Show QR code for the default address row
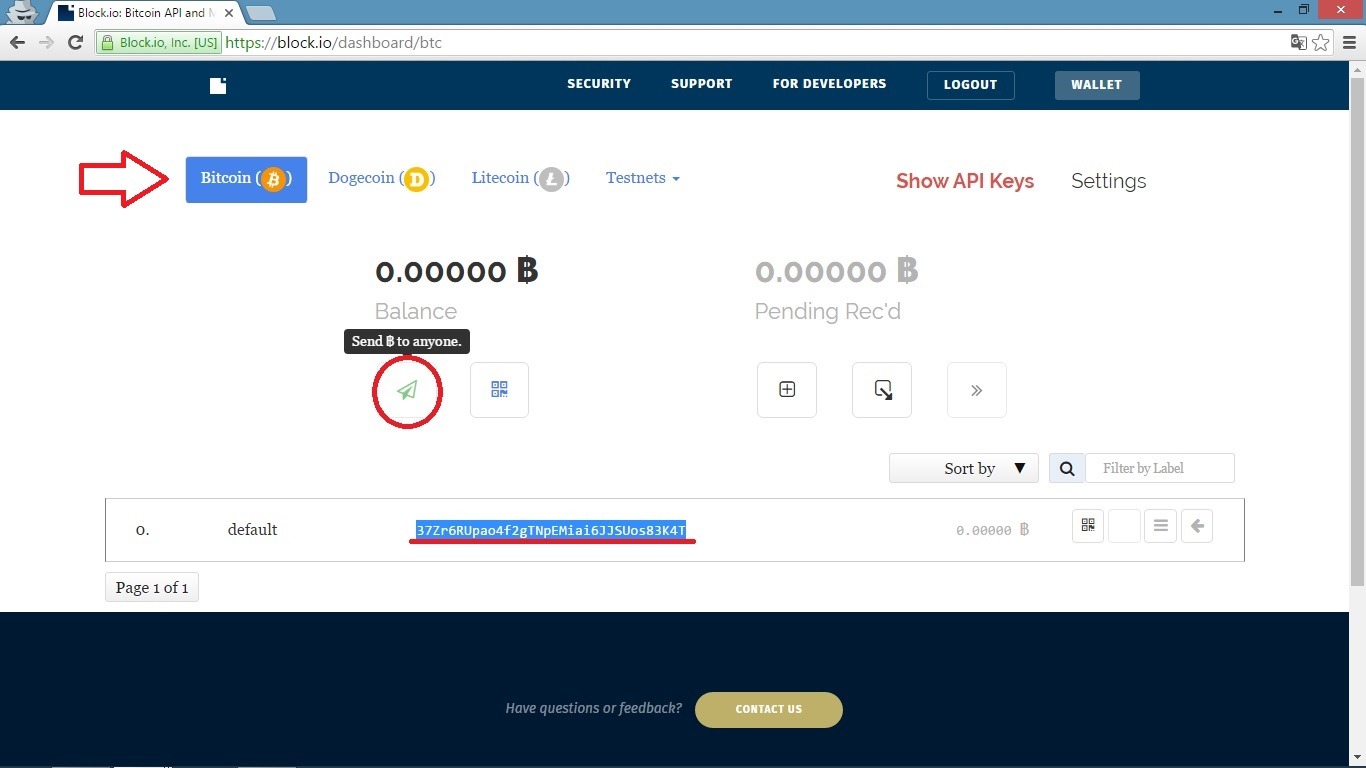 [x=1088, y=526]
